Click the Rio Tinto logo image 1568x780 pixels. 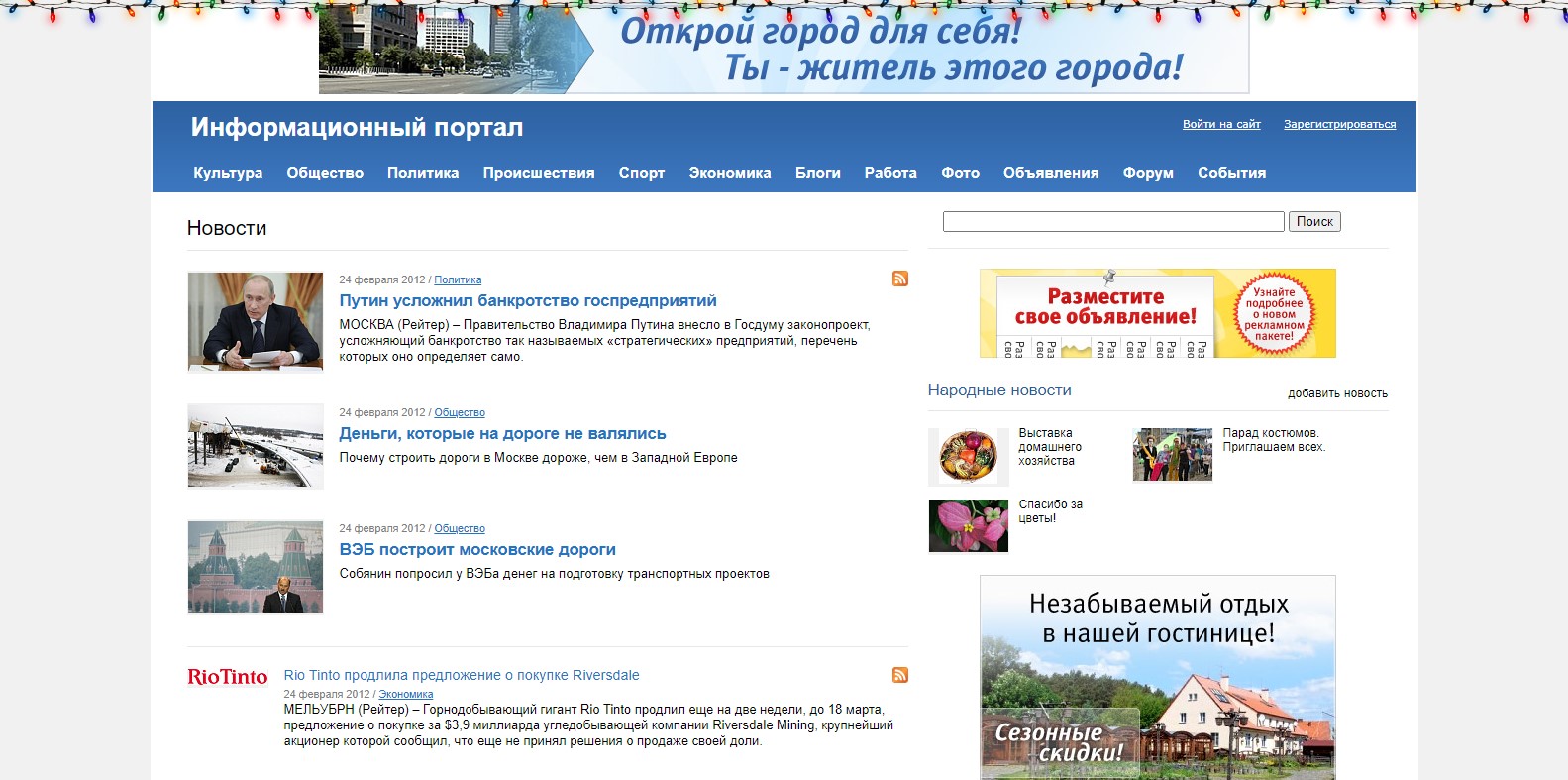coord(228,677)
